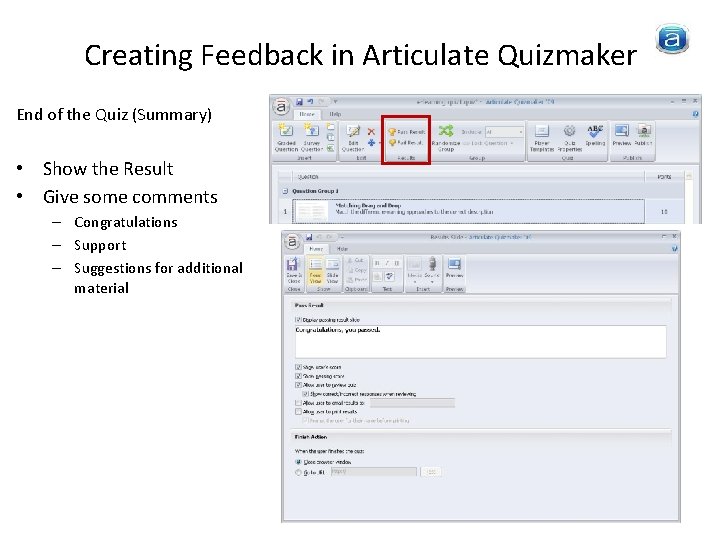The width and height of the screenshot is (720, 540).
Task: Open help icon at main window right edge
Action: (x=695, y=113)
